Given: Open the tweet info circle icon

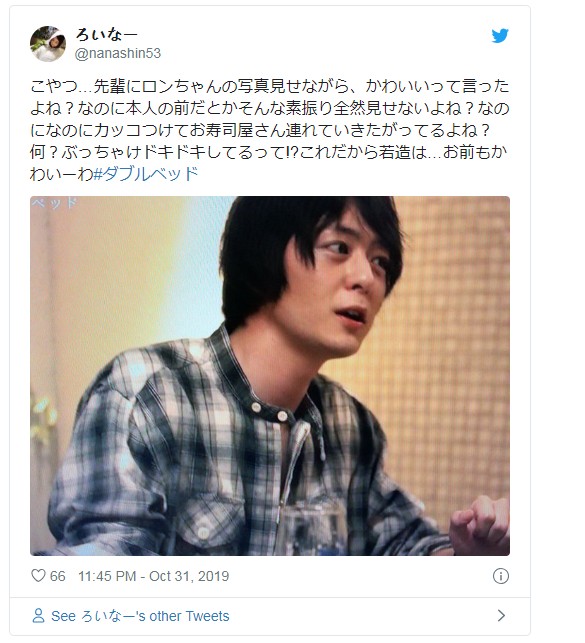Looking at the screenshot, I should pos(501,576).
